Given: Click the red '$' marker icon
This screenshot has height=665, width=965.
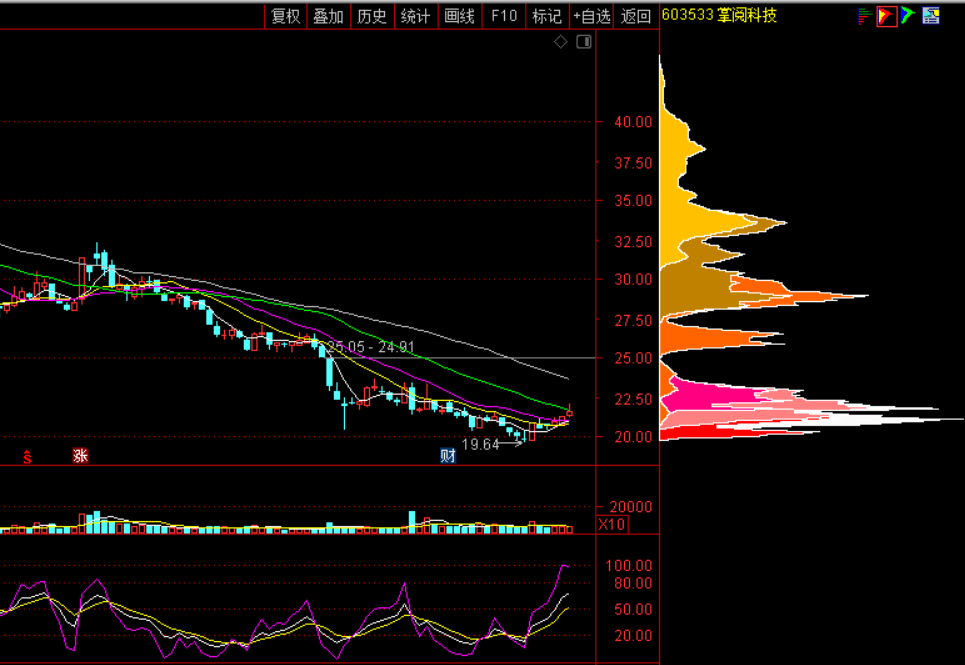Looking at the screenshot, I should click(28, 457).
